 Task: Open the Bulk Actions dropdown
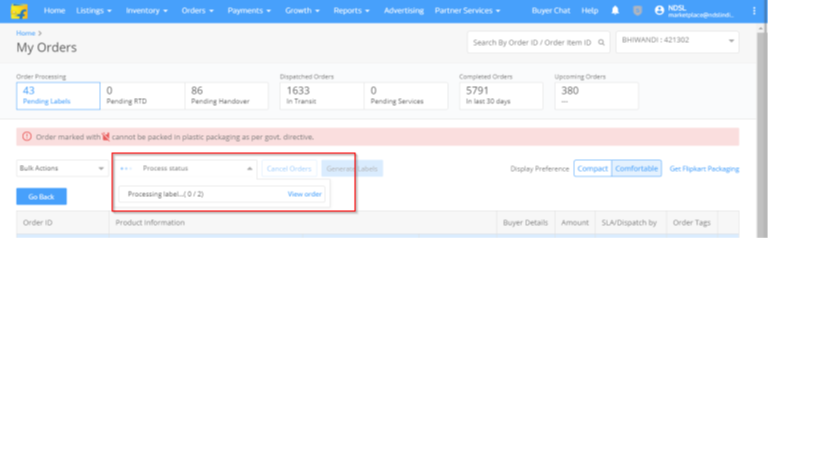[x=62, y=168]
